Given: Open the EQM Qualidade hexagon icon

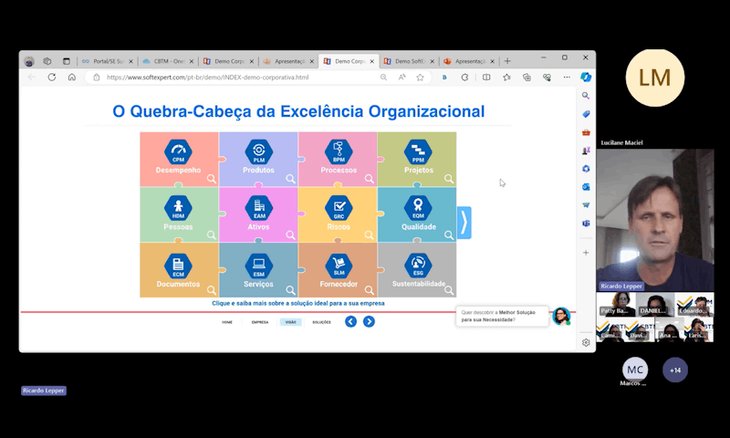Looking at the screenshot, I should (418, 208).
